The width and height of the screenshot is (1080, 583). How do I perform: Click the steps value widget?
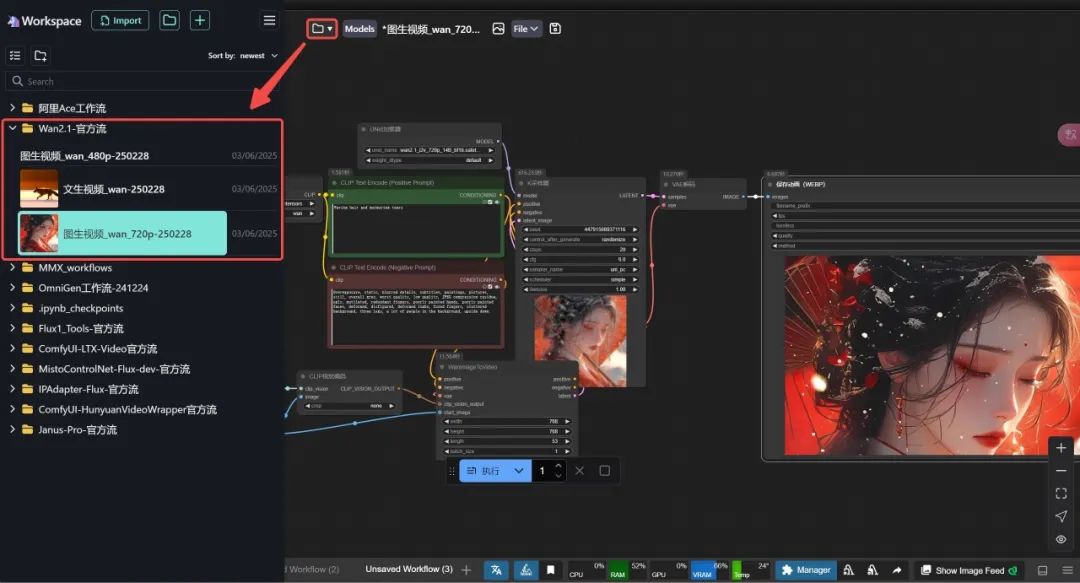581,249
